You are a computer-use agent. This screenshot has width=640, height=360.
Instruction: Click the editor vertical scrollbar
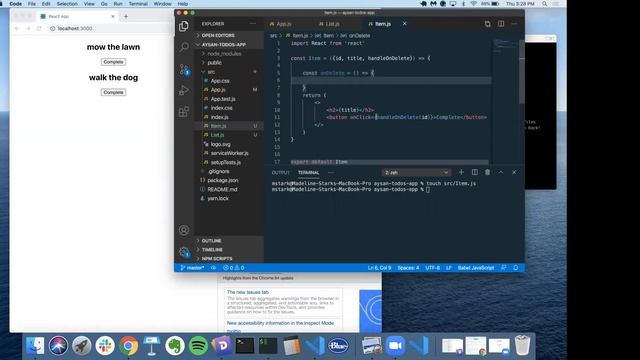pos(522,71)
